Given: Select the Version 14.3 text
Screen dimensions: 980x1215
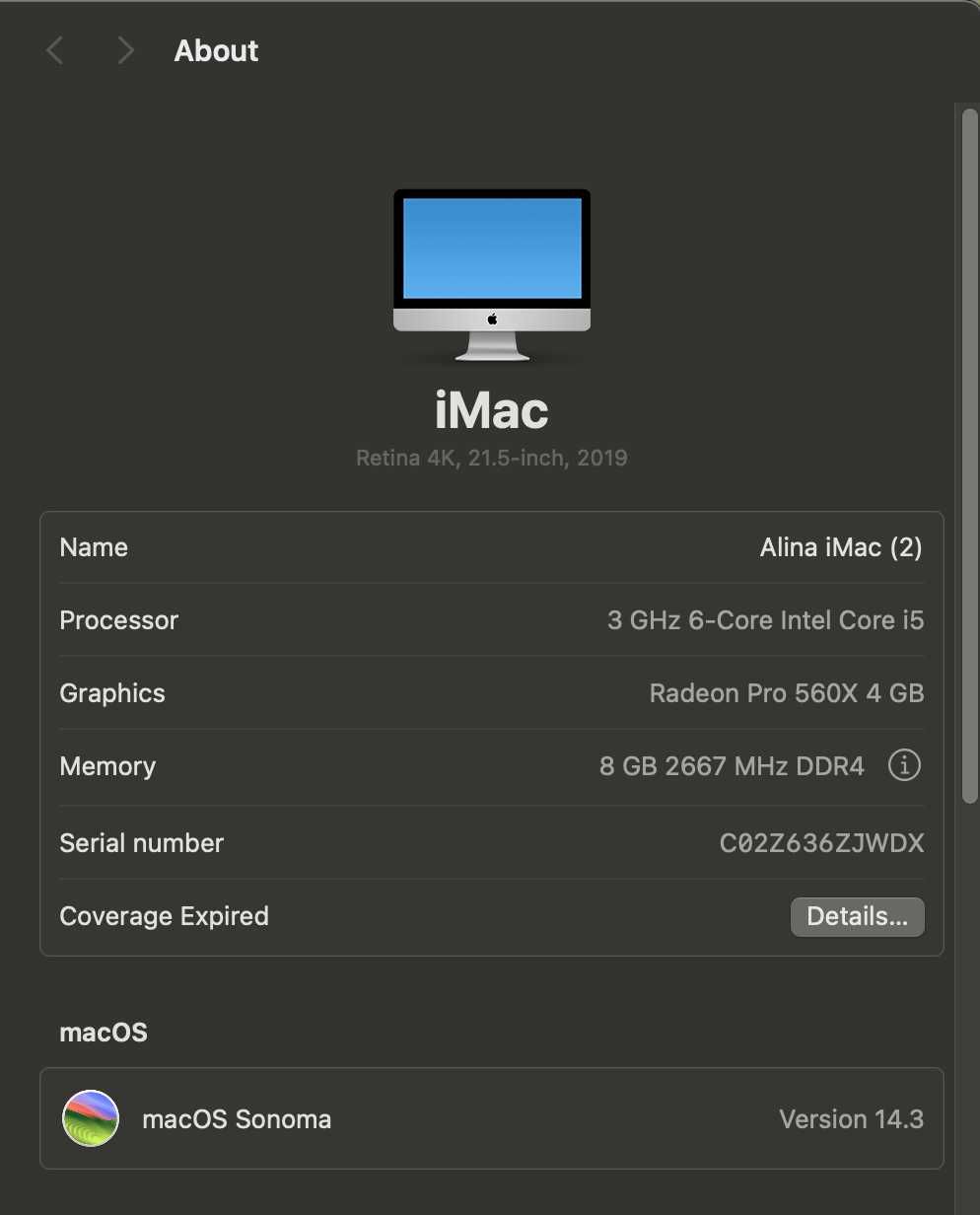Looking at the screenshot, I should point(851,1119).
